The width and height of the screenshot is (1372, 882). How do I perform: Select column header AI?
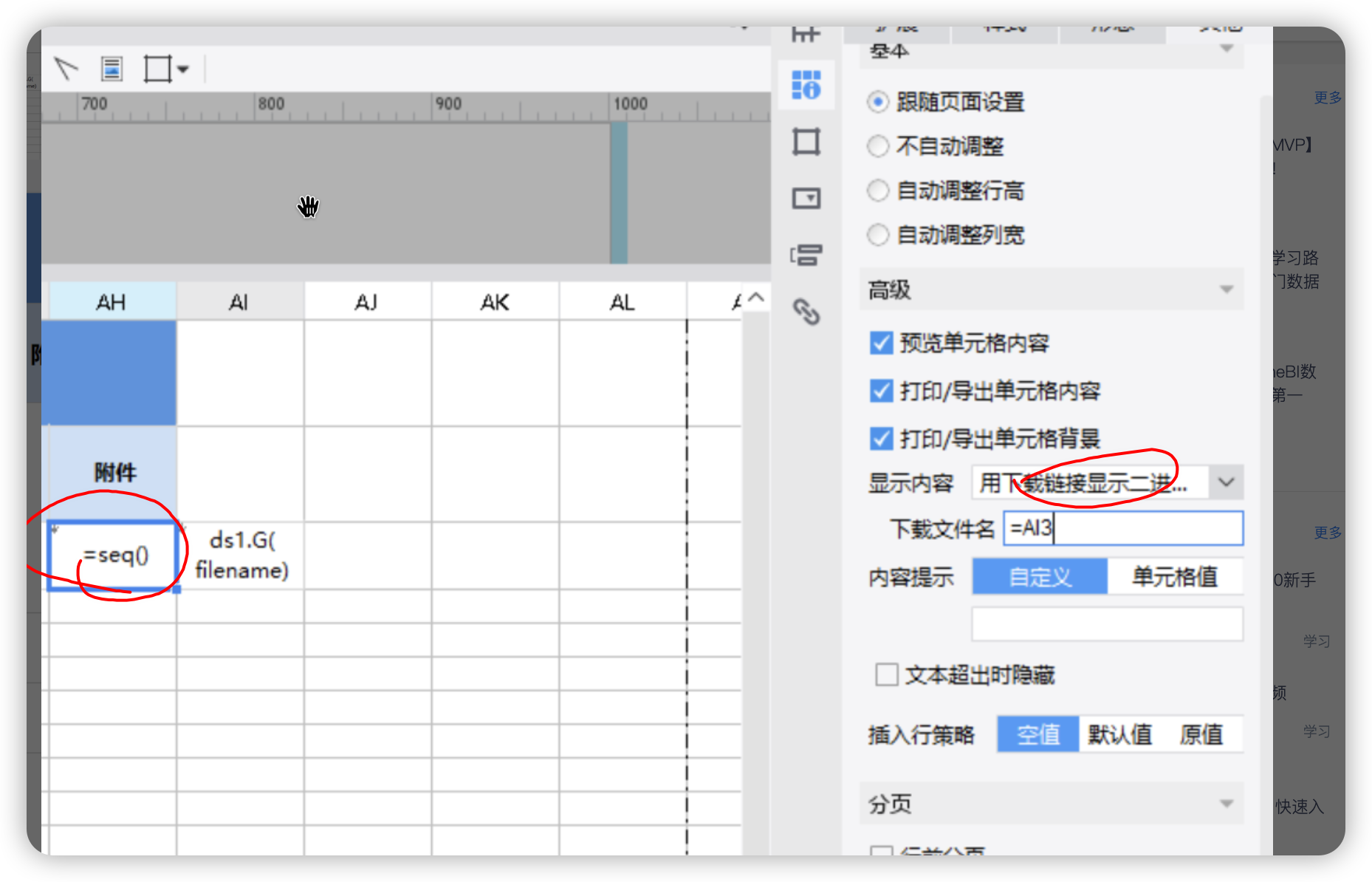pyautogui.click(x=239, y=301)
